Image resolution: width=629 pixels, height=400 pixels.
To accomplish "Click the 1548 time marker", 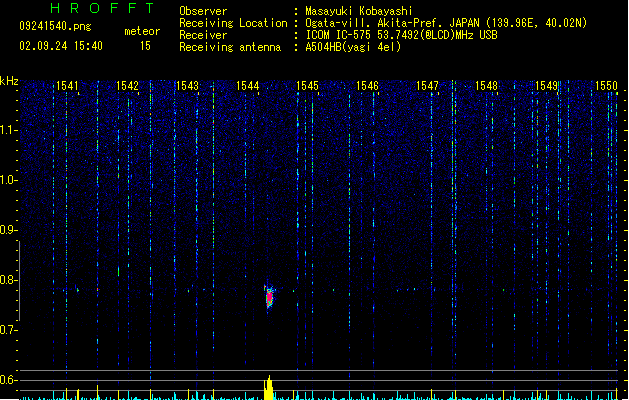I will pyautogui.click(x=487, y=86).
